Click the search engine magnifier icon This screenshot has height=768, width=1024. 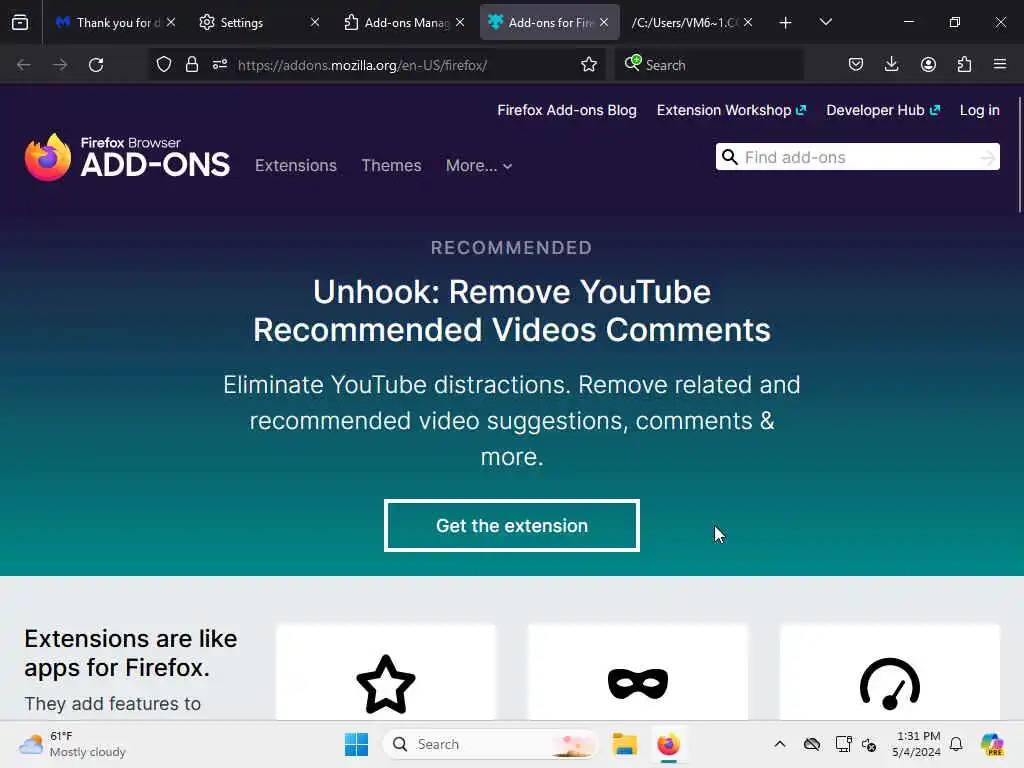pyautogui.click(x=632, y=63)
